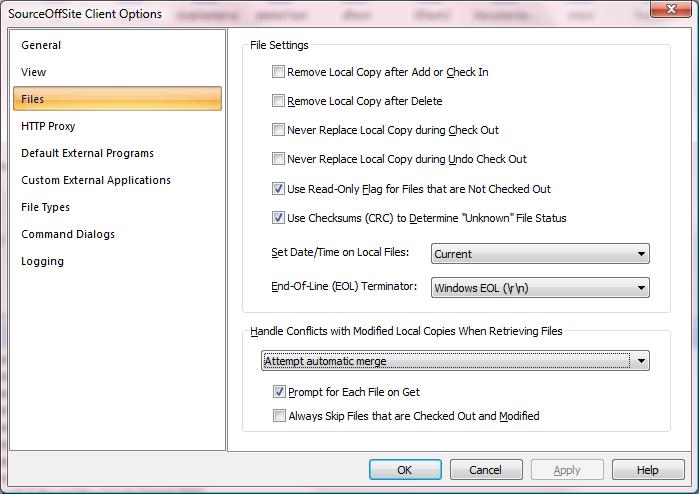Go to Custom External Applications page
Screen dimensions: 699x494
point(96,180)
